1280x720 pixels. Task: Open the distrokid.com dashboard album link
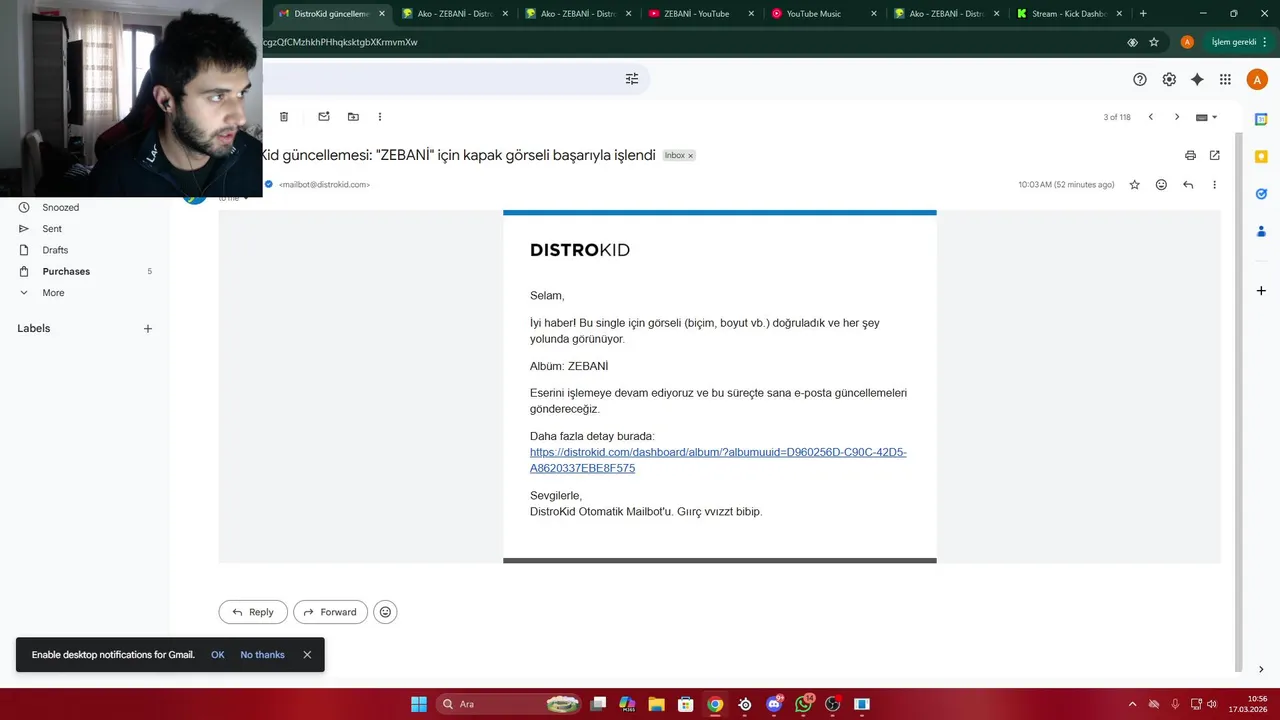tap(718, 460)
